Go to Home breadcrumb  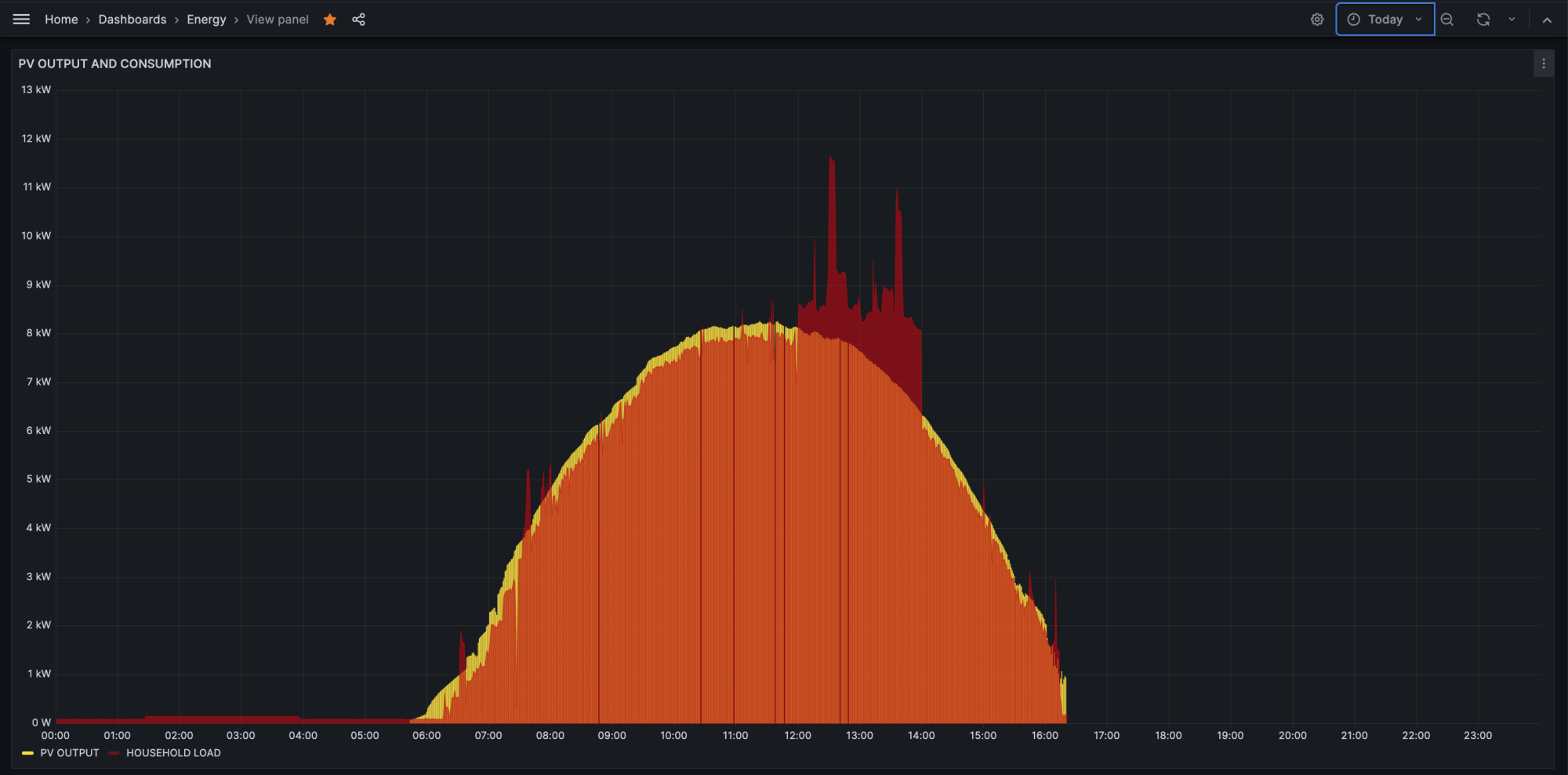(x=61, y=20)
